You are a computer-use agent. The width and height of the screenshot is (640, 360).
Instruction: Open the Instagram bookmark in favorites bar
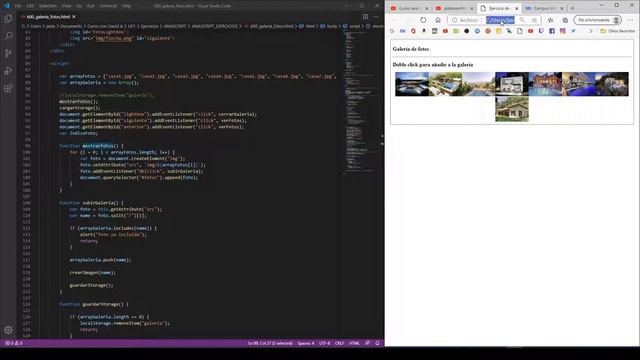point(562,31)
